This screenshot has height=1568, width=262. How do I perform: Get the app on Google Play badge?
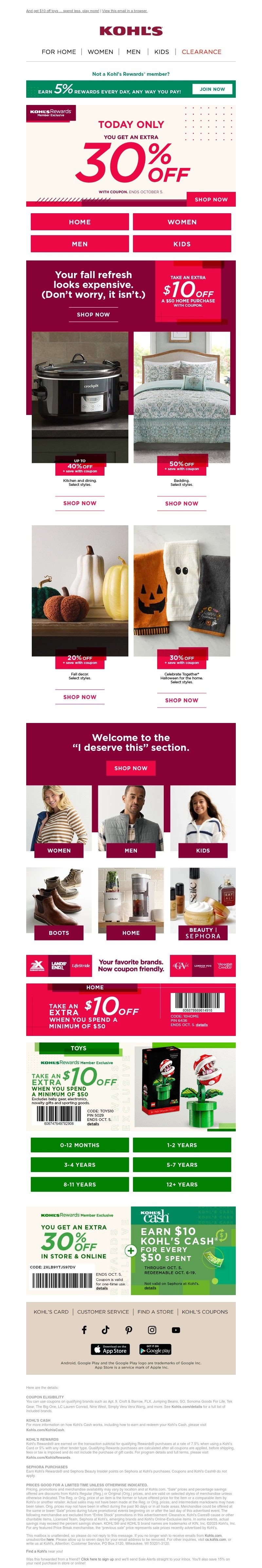pyautogui.click(x=155, y=1350)
